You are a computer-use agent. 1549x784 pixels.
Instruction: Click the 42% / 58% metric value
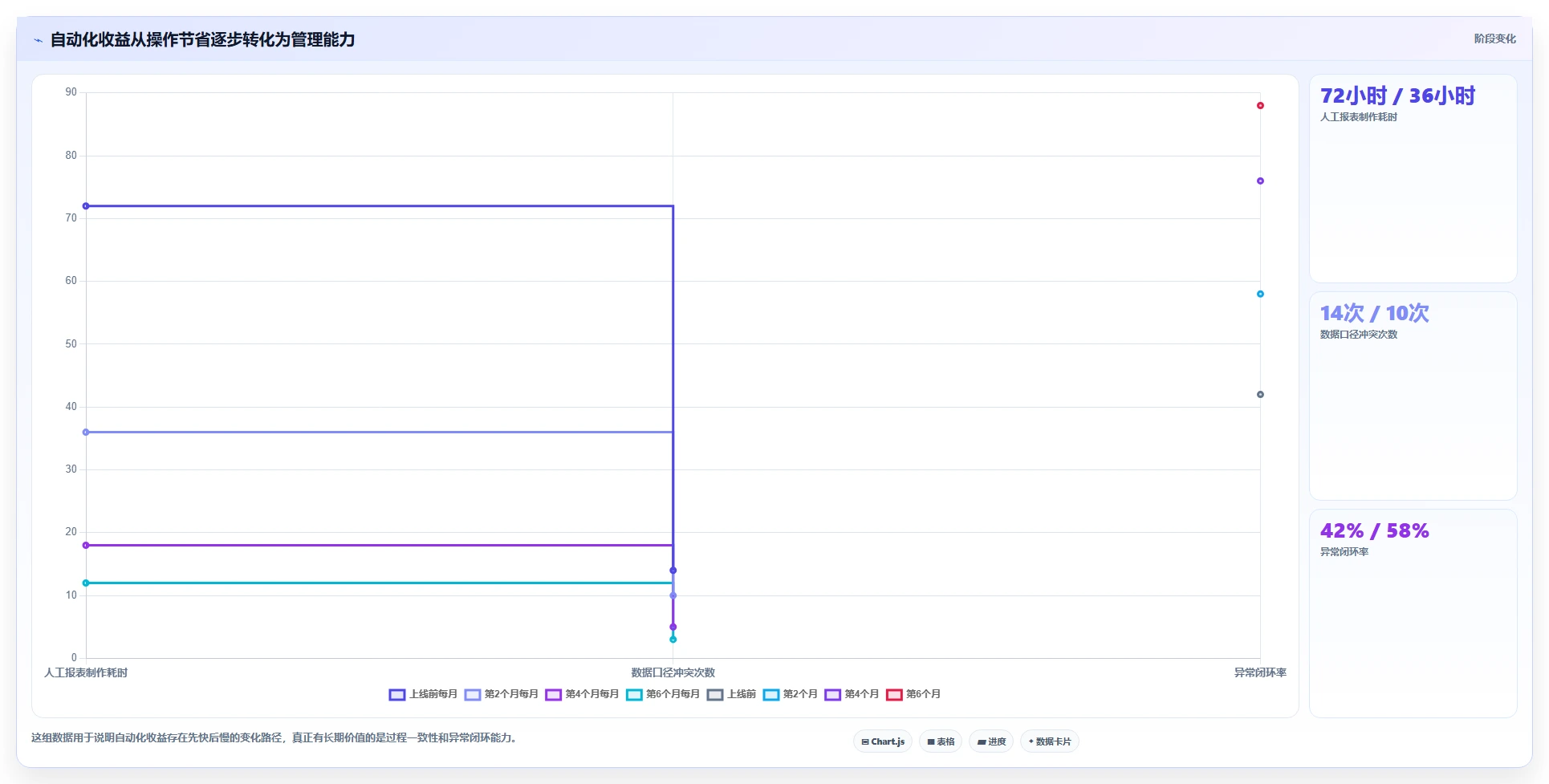point(1375,531)
